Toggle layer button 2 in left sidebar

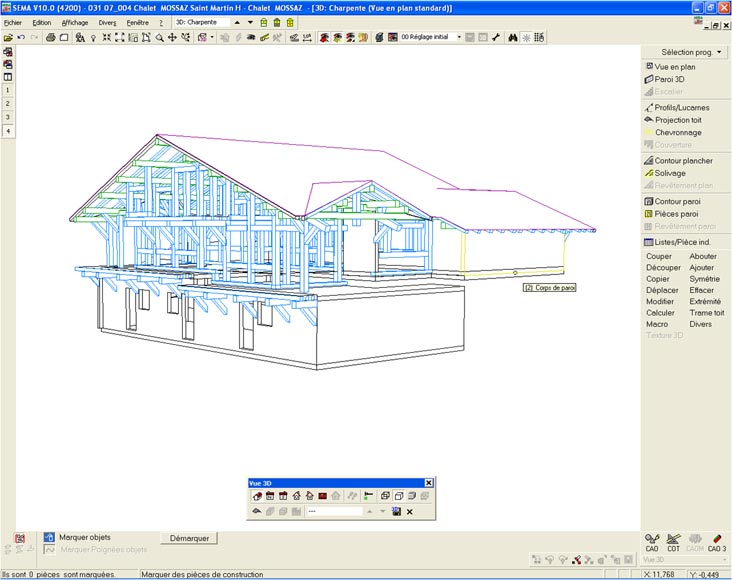[8, 104]
